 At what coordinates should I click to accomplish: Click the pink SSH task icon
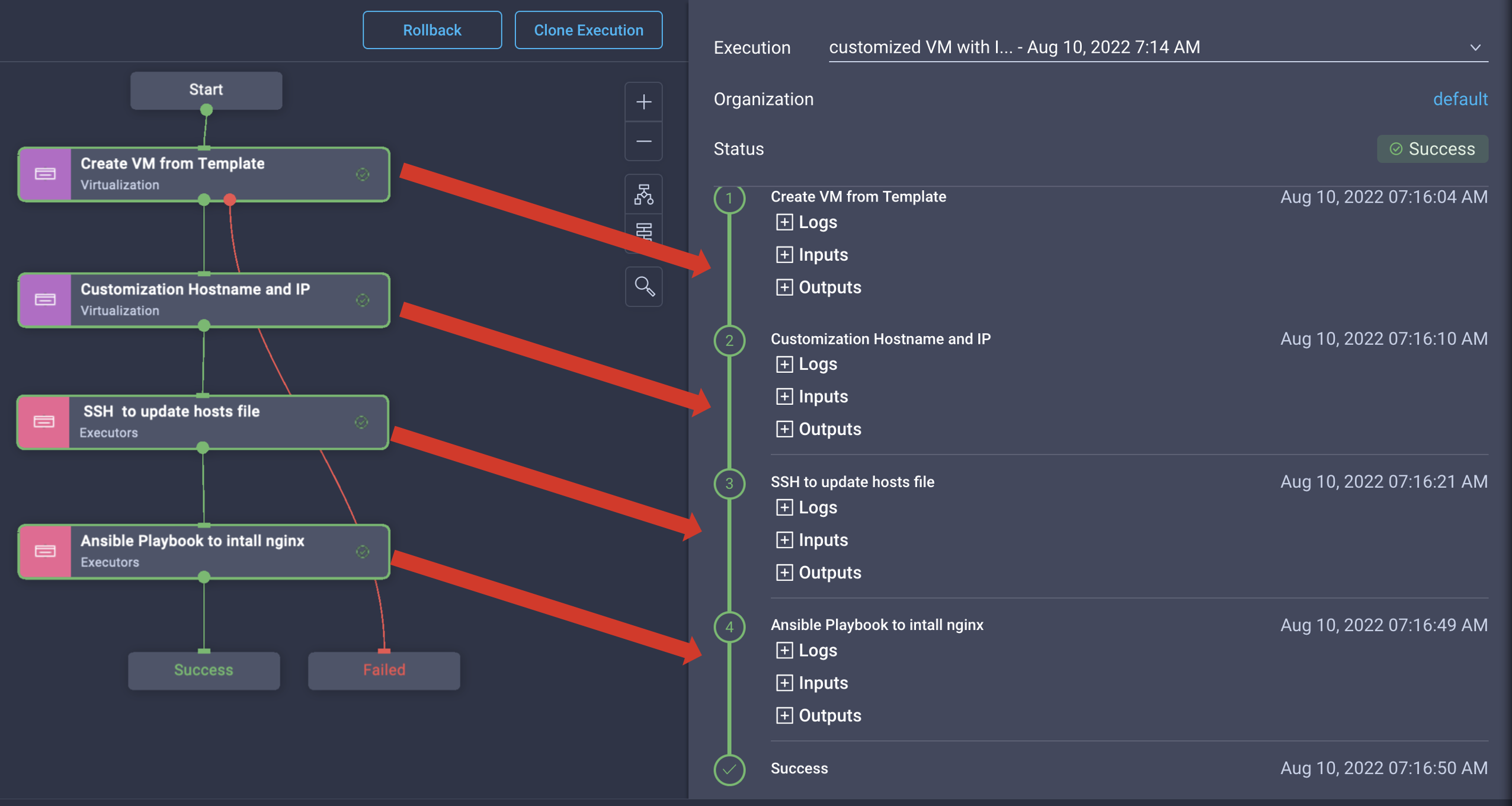[44, 422]
